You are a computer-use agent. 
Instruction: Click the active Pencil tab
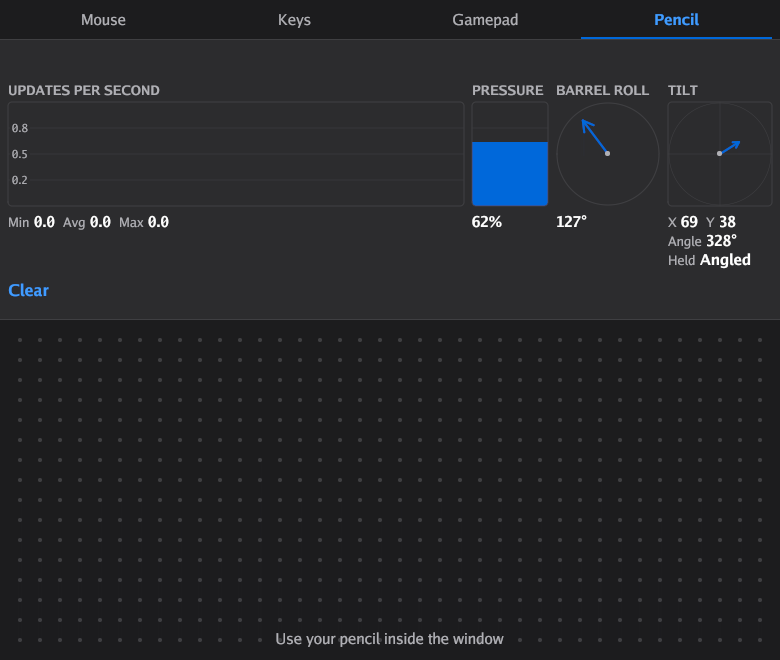[676, 20]
